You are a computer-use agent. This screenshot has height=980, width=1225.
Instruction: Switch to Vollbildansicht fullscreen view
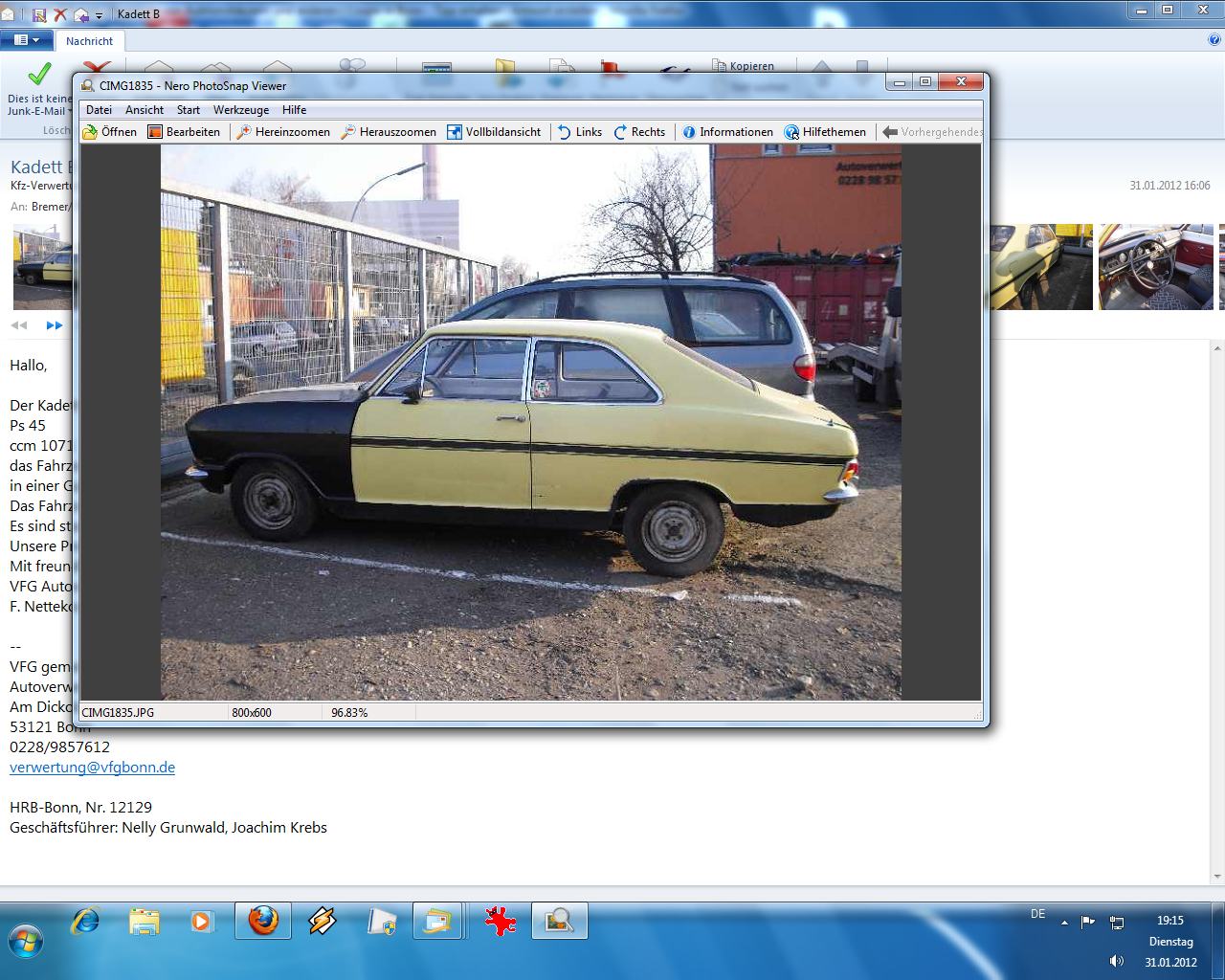point(494,132)
